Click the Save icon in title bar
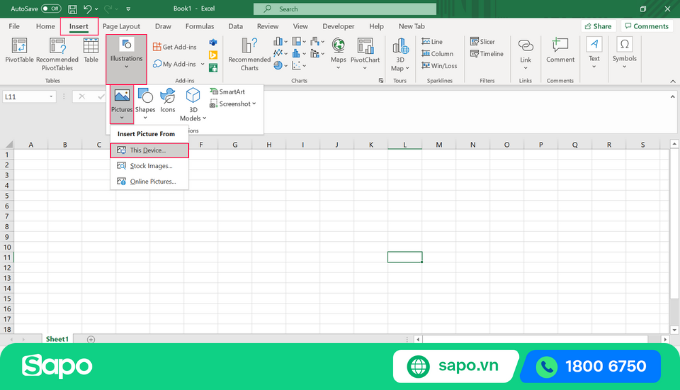 pyautogui.click(x=72, y=9)
